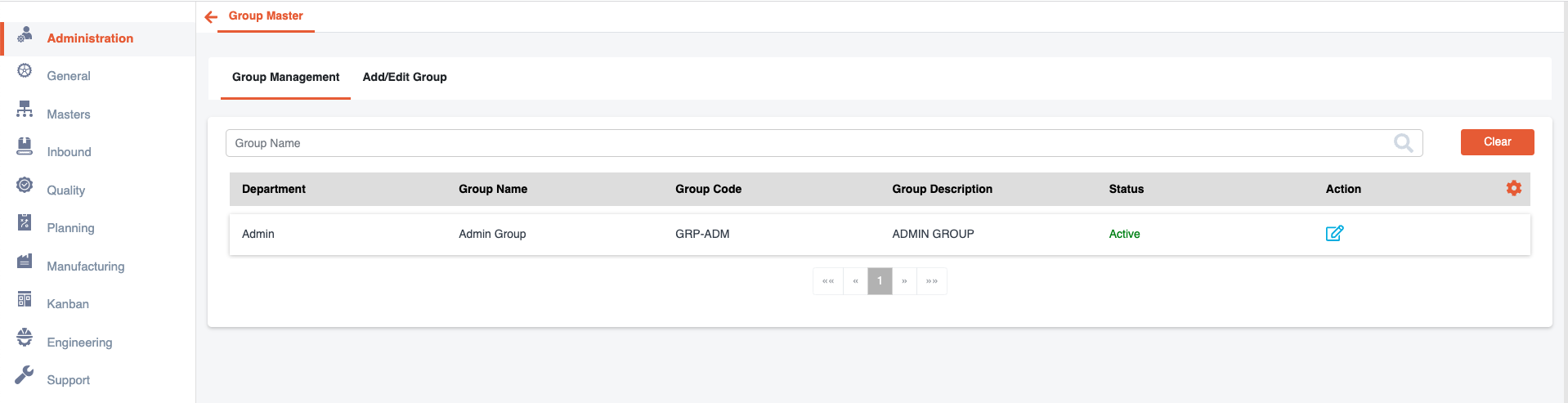Screen dimensions: 1568x403
Task: Expand the Inbound sidebar section
Action: point(69,152)
